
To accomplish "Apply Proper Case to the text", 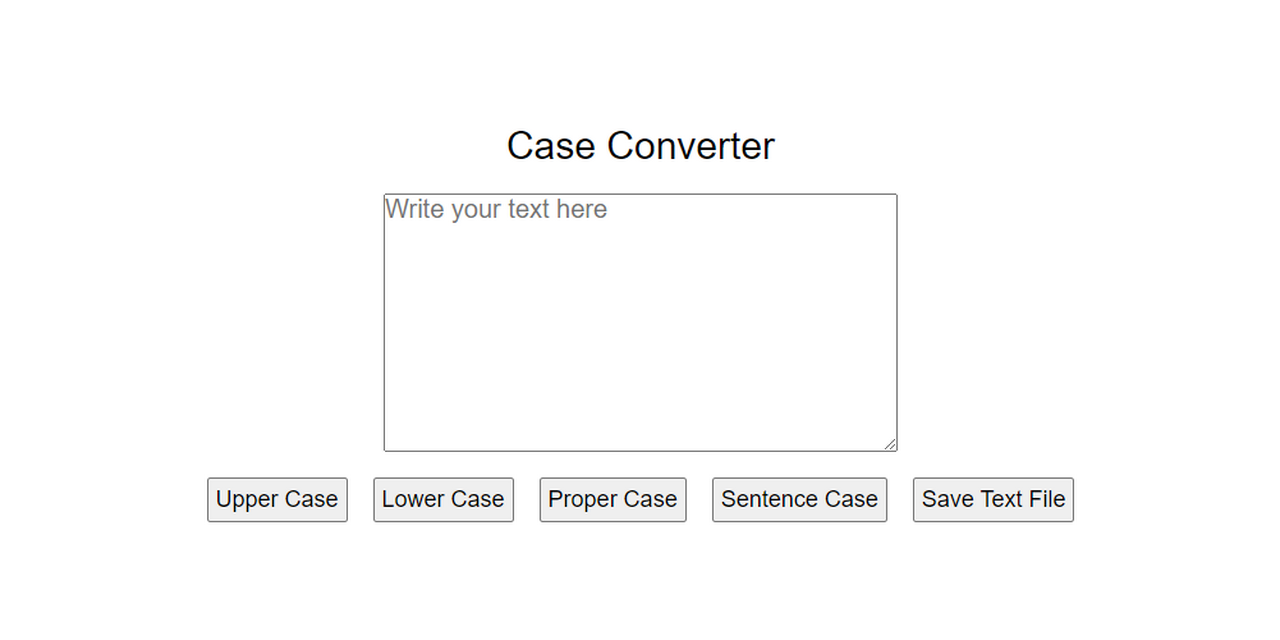I will point(612,499).
